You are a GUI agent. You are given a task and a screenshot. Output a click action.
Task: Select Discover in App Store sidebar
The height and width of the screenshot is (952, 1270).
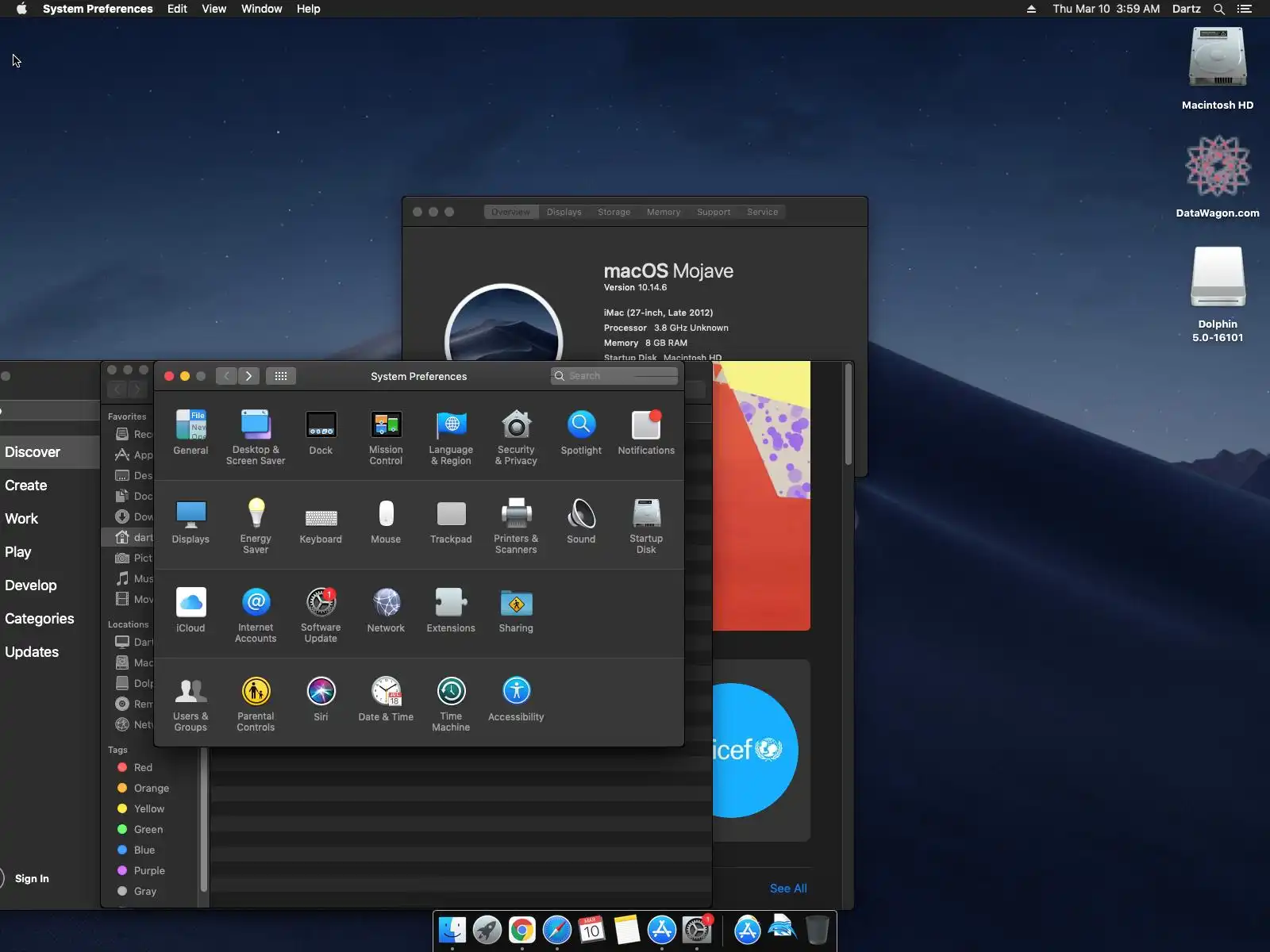click(49, 452)
